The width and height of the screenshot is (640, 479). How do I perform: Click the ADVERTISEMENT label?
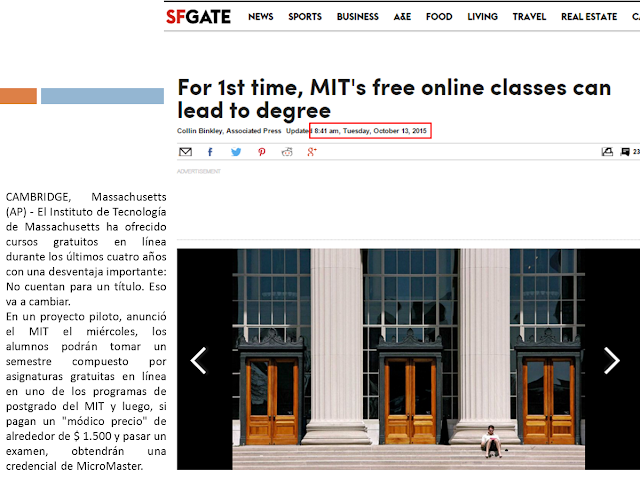(x=199, y=171)
